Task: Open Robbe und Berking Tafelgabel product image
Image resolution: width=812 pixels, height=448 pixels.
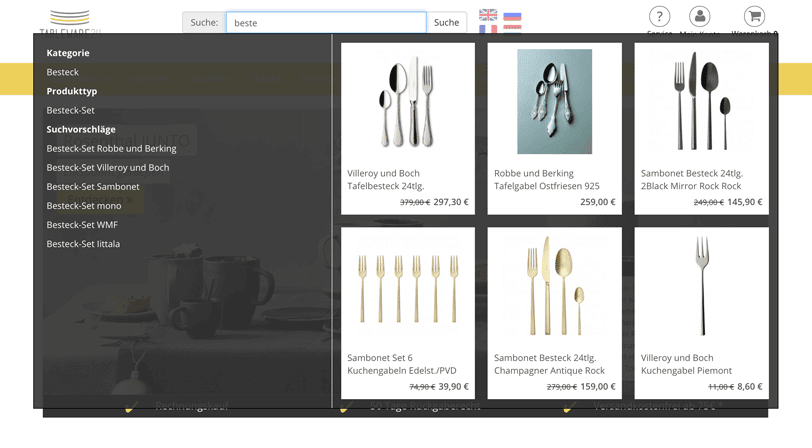Action: (x=555, y=102)
